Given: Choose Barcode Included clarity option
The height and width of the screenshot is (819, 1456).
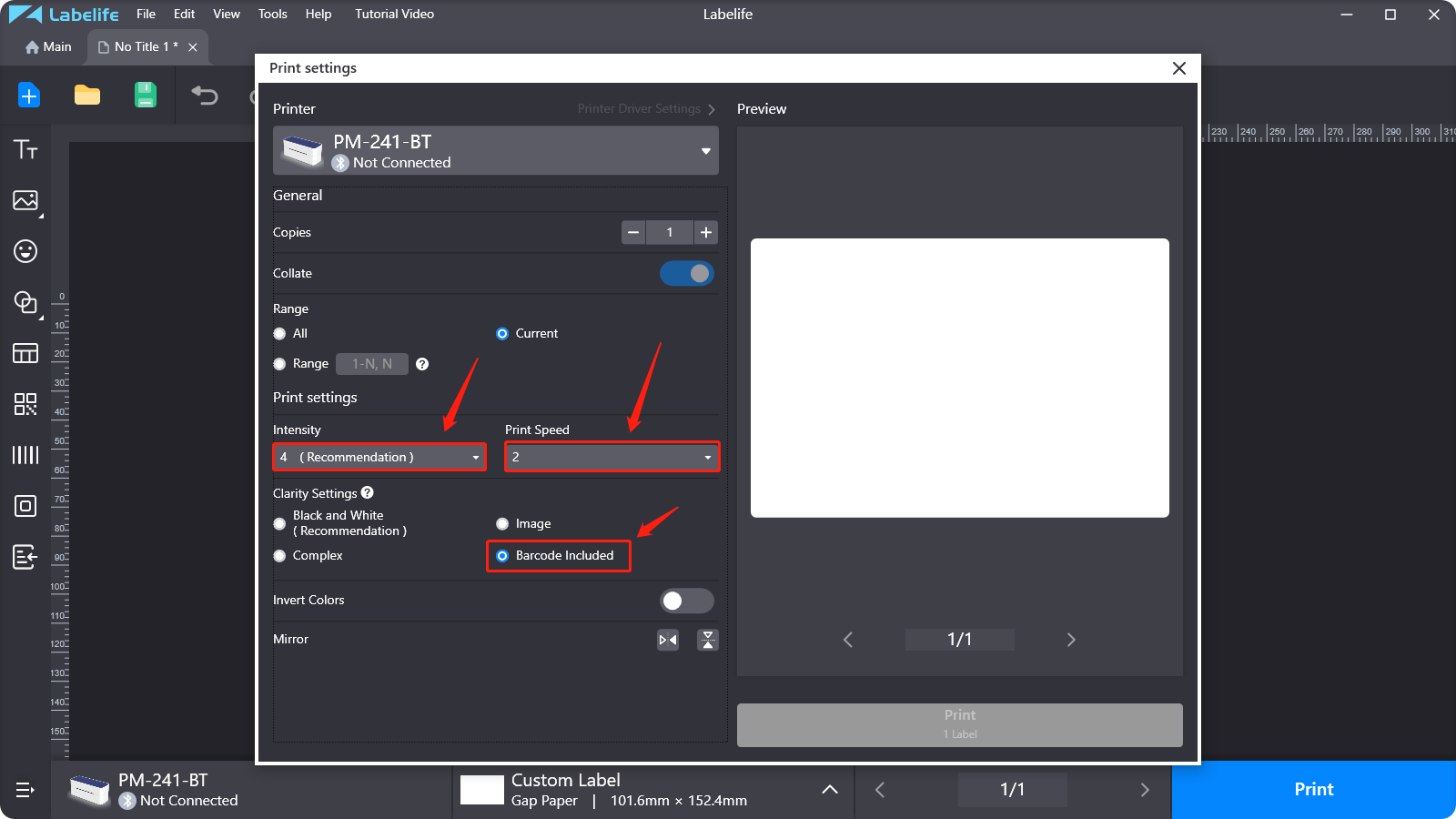Looking at the screenshot, I should click(x=502, y=556).
